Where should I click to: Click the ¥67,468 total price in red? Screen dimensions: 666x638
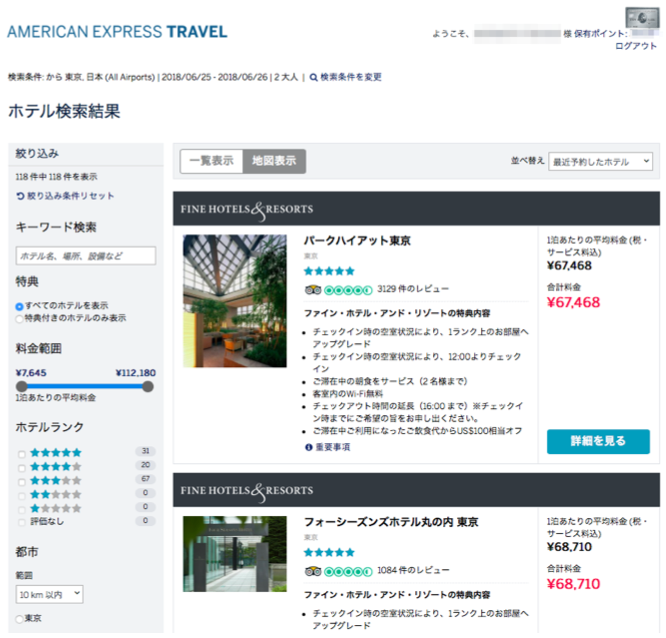click(x=573, y=302)
